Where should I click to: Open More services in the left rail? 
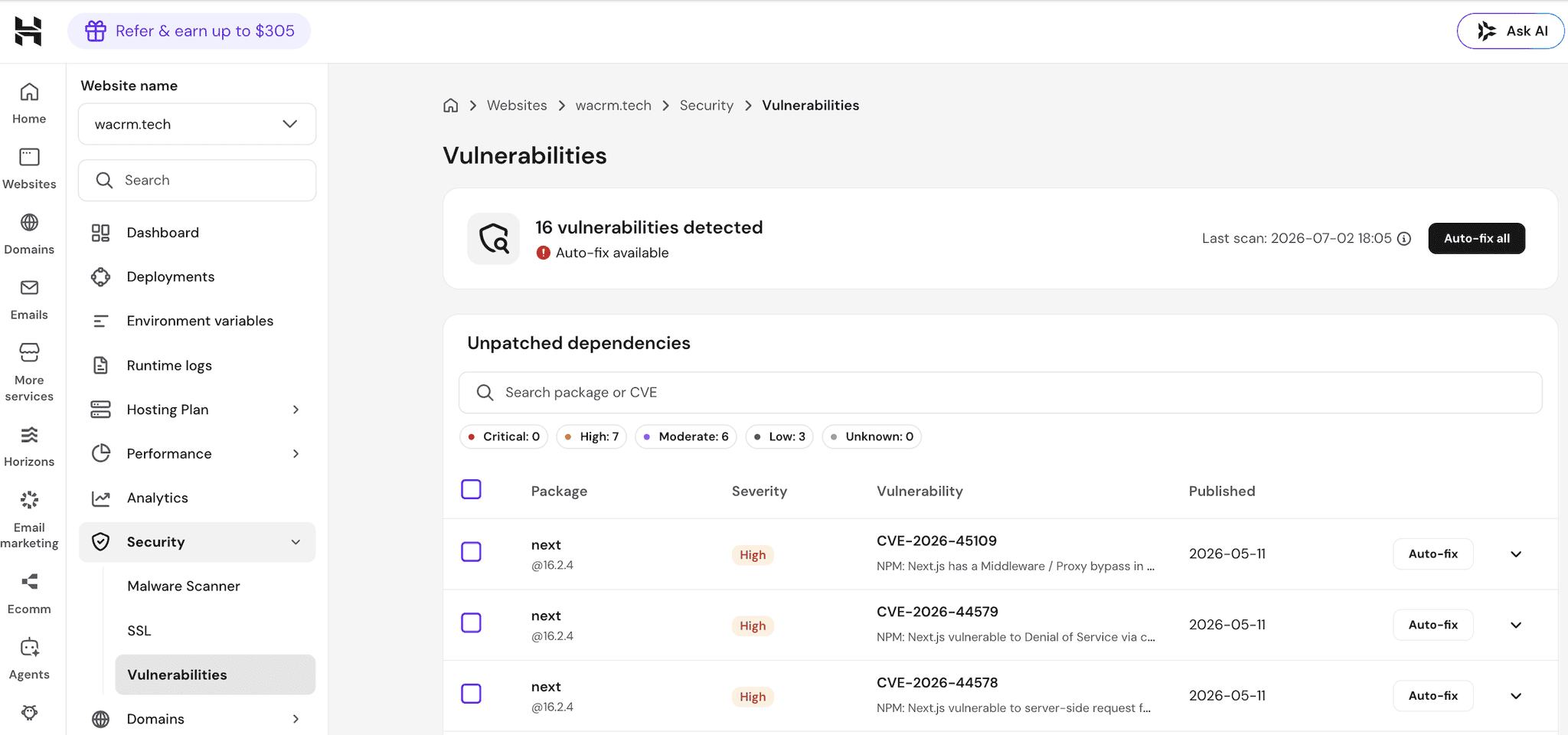pos(29,372)
